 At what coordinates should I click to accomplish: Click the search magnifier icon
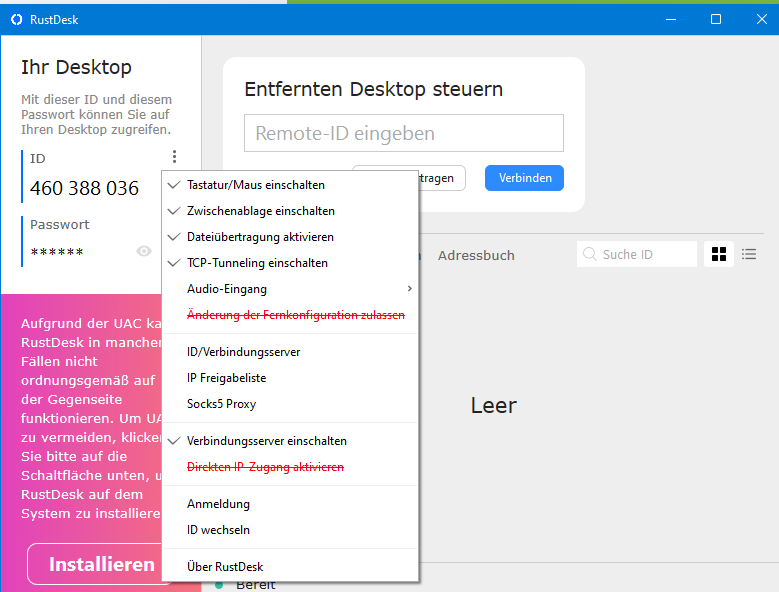point(589,254)
